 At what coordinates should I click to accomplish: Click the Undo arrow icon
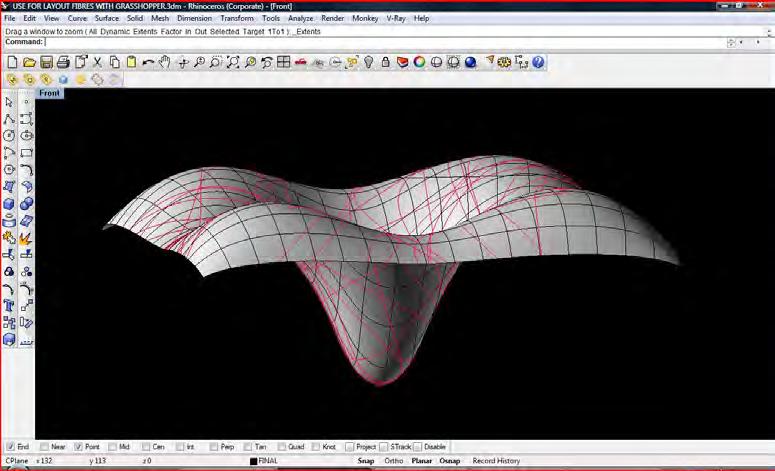pos(148,62)
